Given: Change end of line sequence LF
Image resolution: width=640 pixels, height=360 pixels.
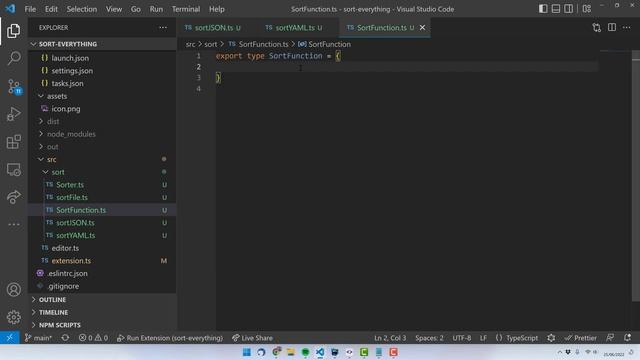Looking at the screenshot, I should click(483, 338).
